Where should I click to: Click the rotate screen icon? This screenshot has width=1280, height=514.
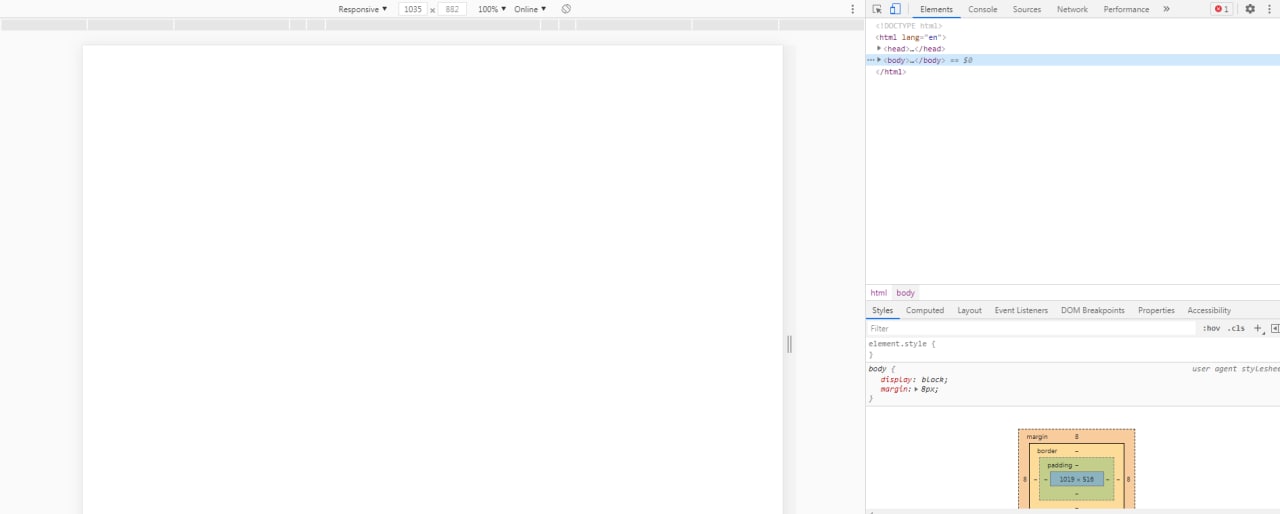point(566,9)
